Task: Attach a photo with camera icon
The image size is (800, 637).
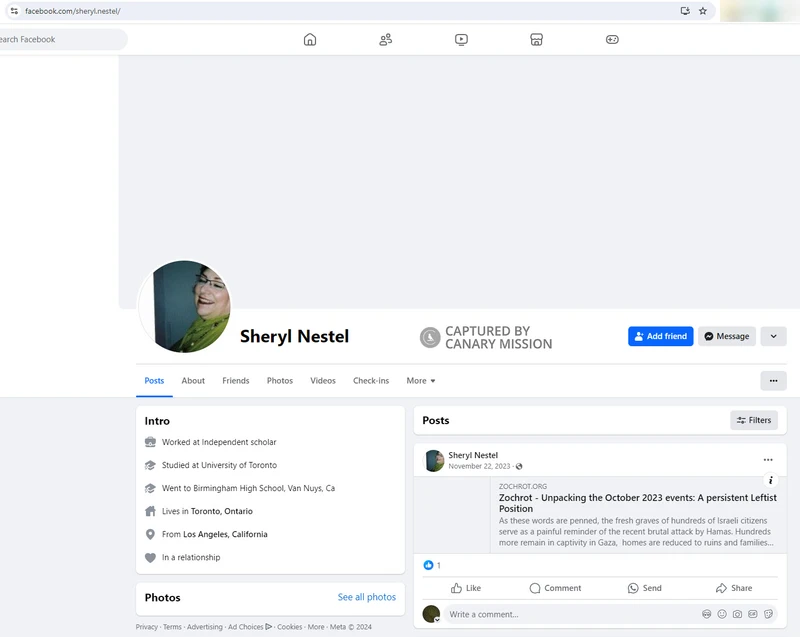Action: point(737,614)
